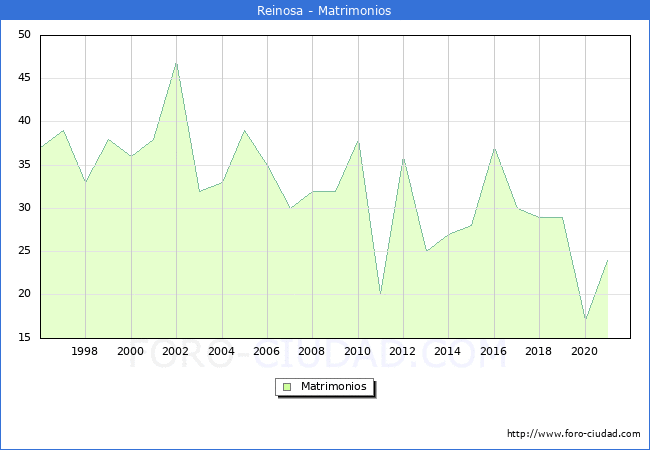Select the 2018 x-axis label
The height and width of the screenshot is (450, 650).
(x=538, y=351)
